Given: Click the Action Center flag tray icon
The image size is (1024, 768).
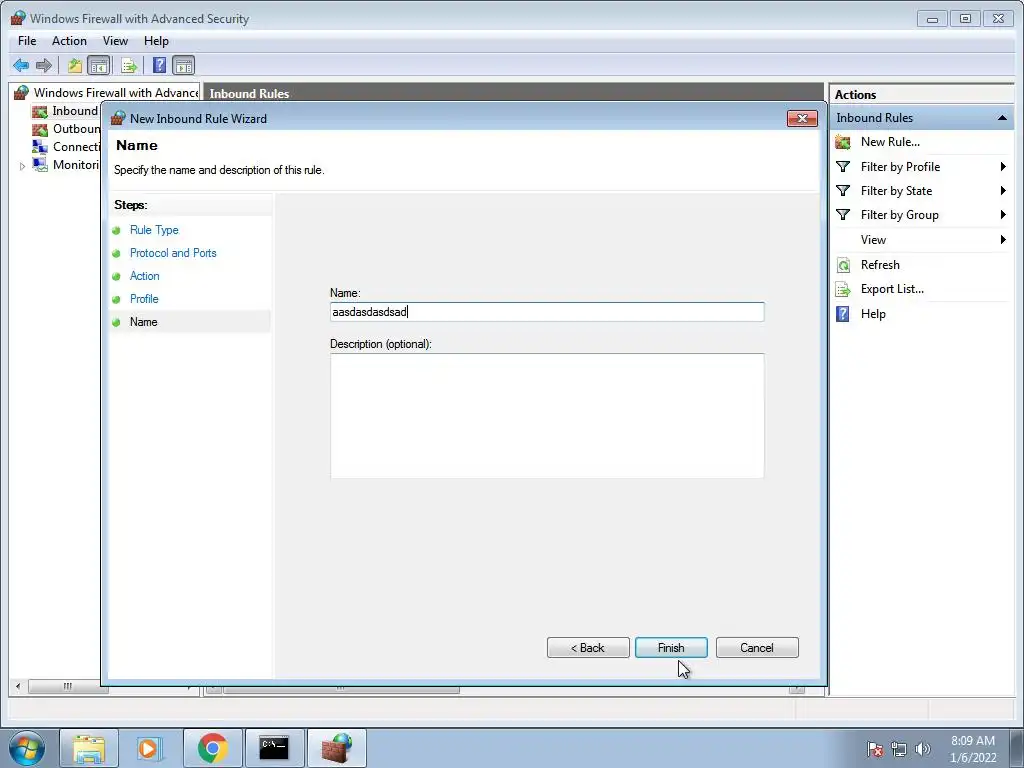Looking at the screenshot, I should tap(874, 749).
